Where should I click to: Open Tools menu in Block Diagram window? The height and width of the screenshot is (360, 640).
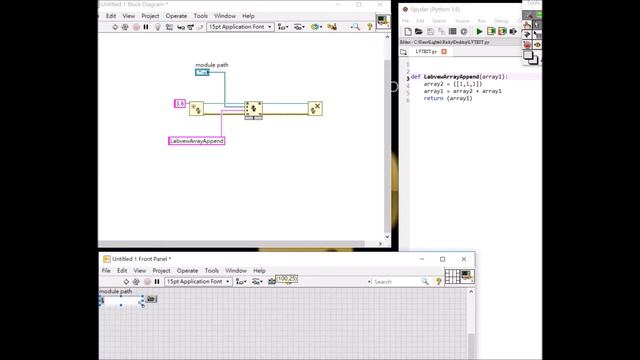[x=200, y=16]
